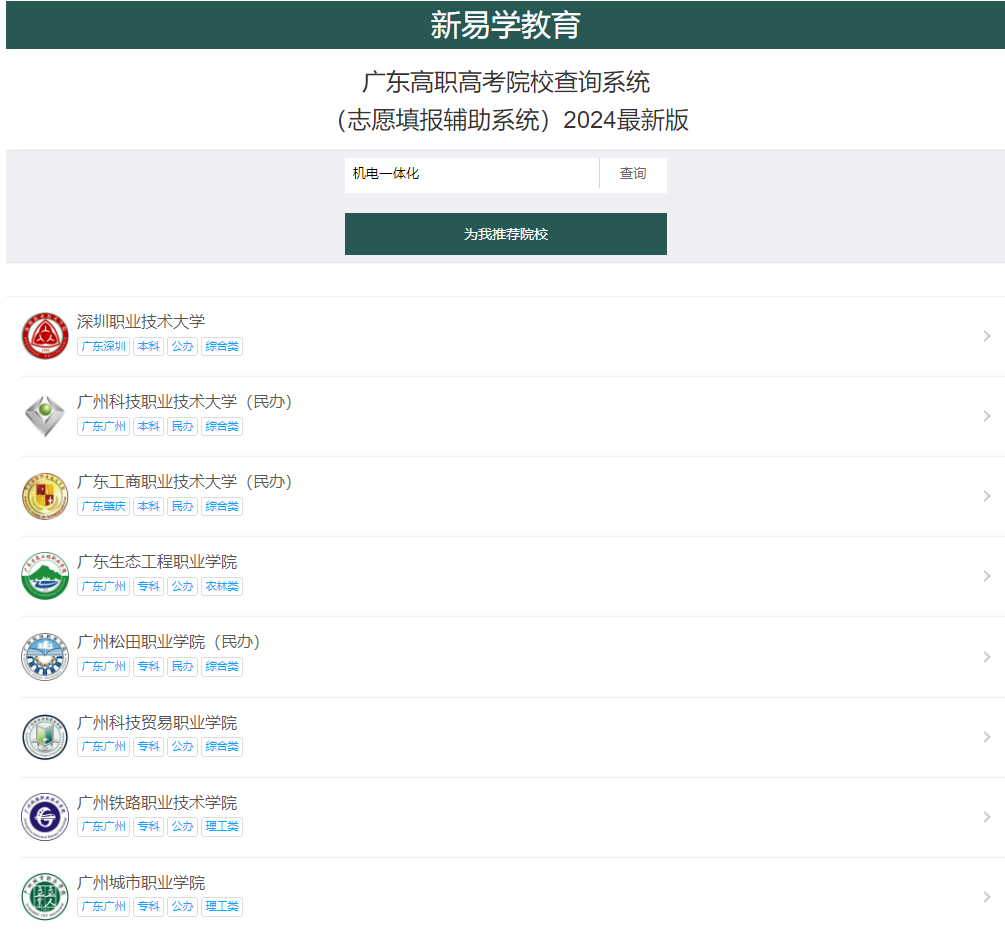Open 广州科技贸易职业学院 via its right chevron
This screenshot has width=1005, height=934.
point(987,737)
